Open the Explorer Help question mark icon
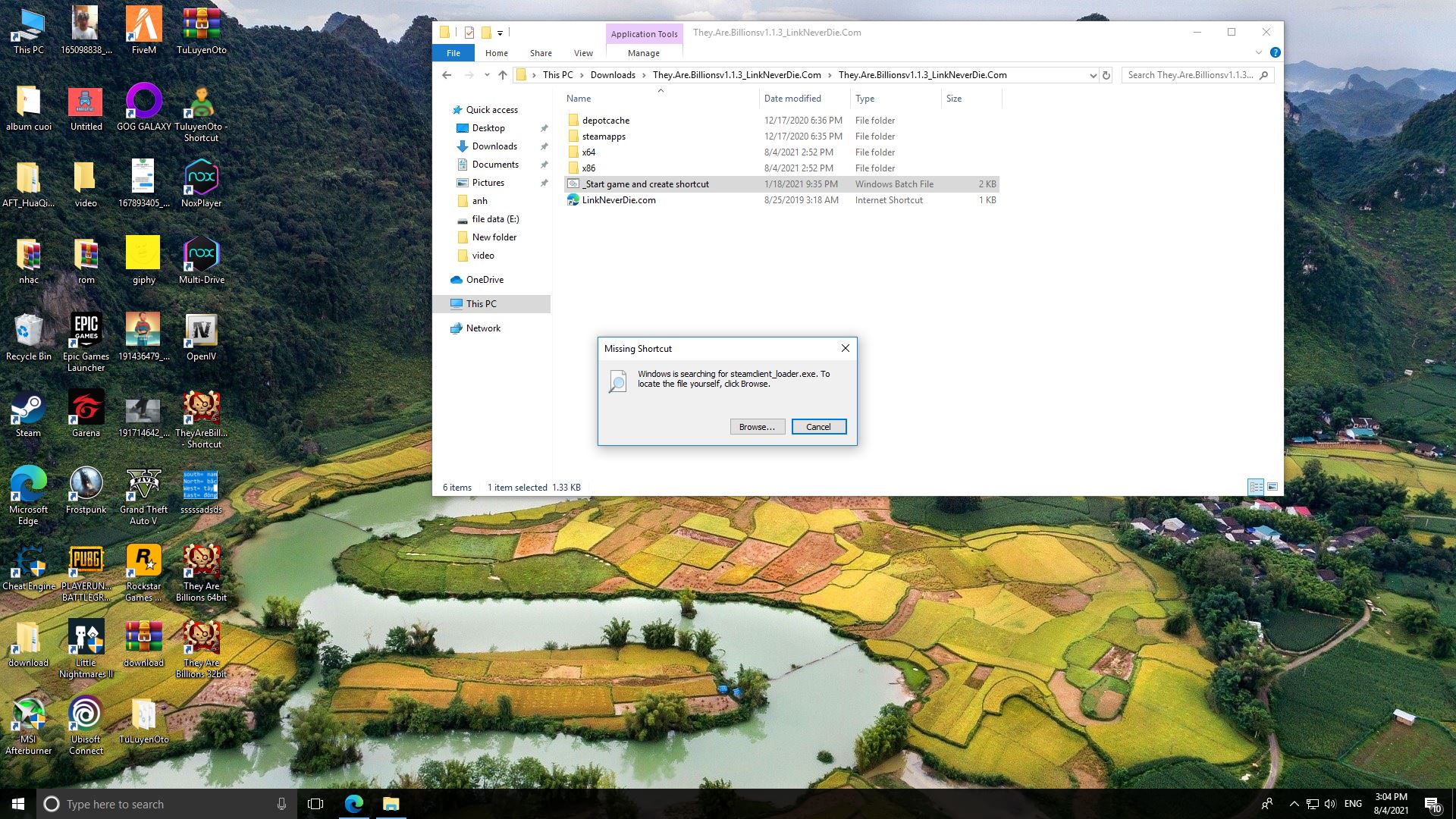Screen dimensions: 1456x819 point(1275,53)
